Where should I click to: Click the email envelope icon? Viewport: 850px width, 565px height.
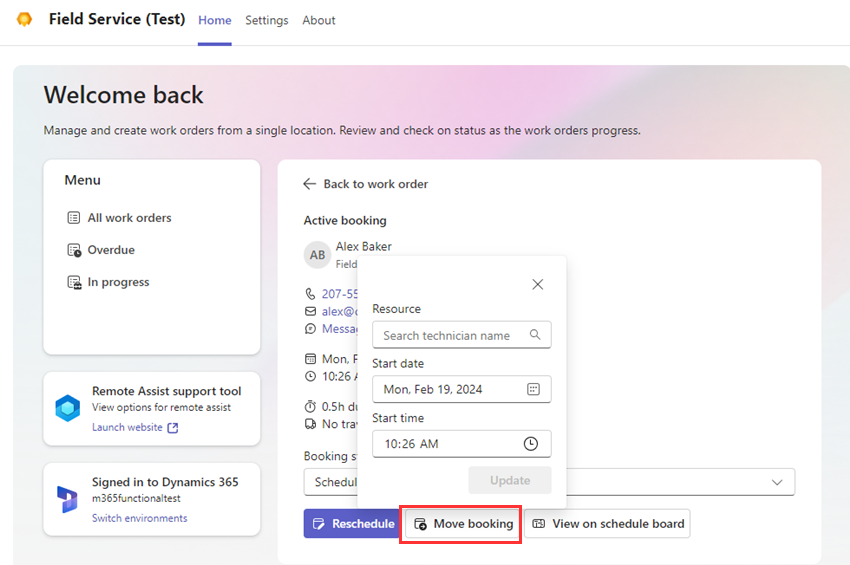pos(310,311)
